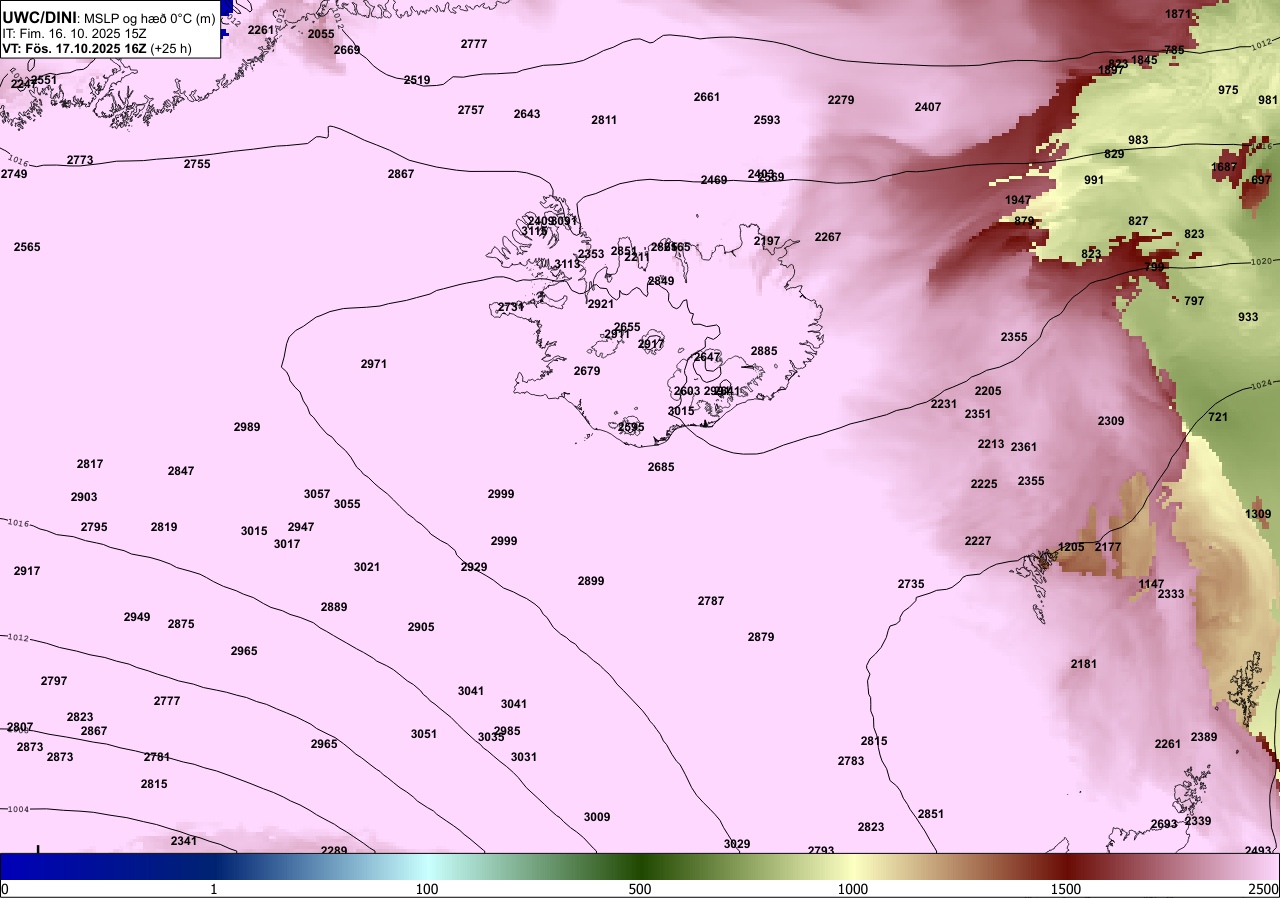Click the value 2773
Screen dimensions: 1280x898
[80, 160]
